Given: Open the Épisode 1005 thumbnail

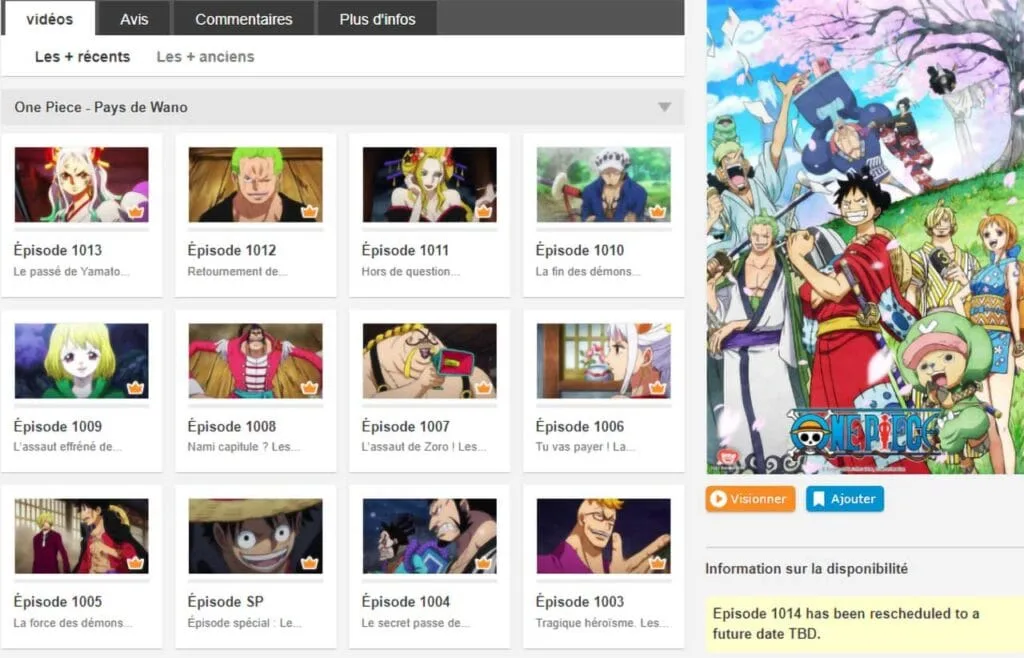Looking at the screenshot, I should coord(82,536).
